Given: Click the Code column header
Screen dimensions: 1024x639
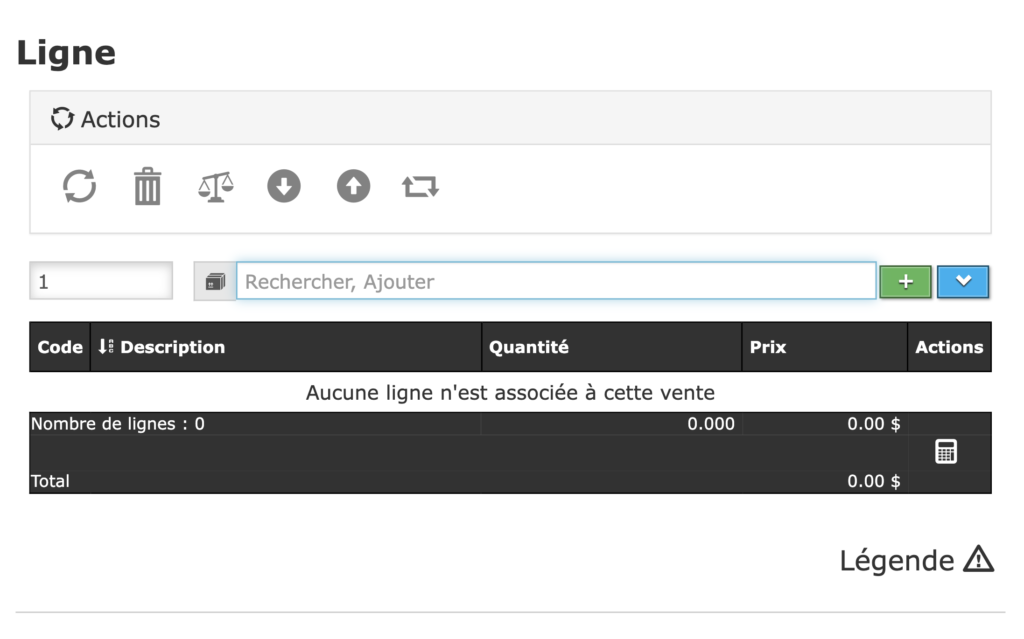Looking at the screenshot, I should 60,347.
